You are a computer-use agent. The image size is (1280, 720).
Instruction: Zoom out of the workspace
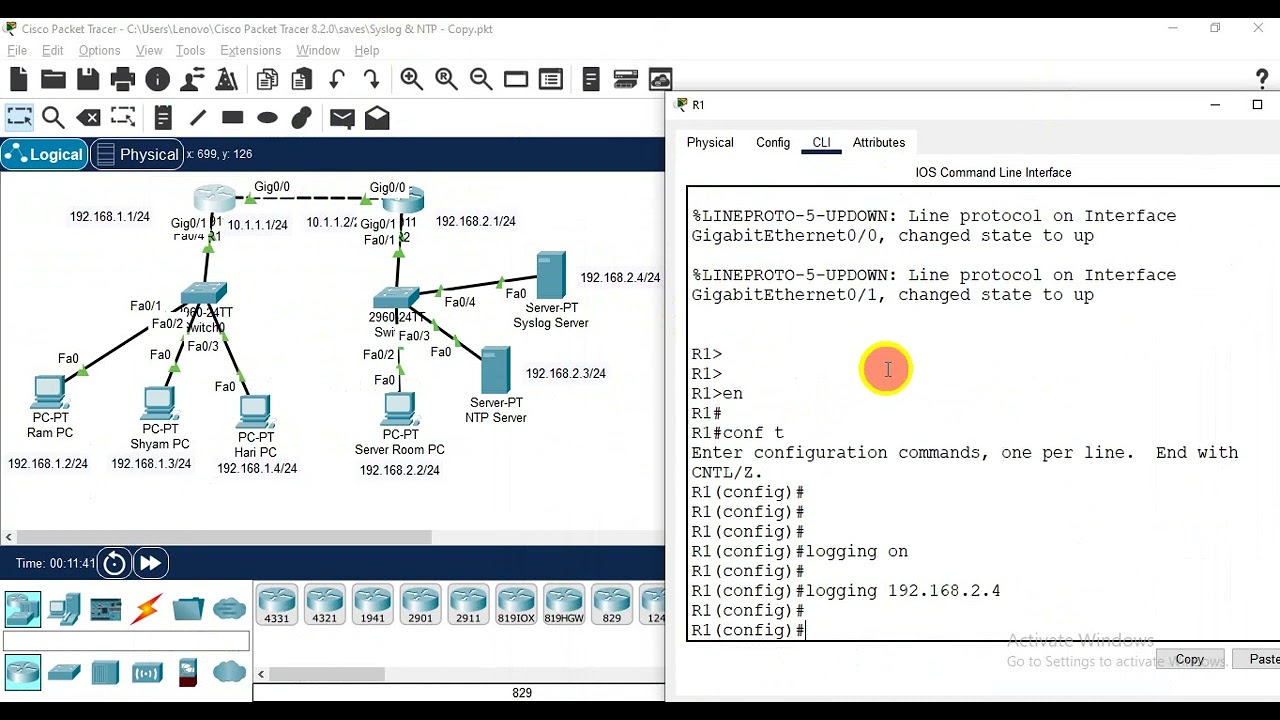[x=480, y=79]
